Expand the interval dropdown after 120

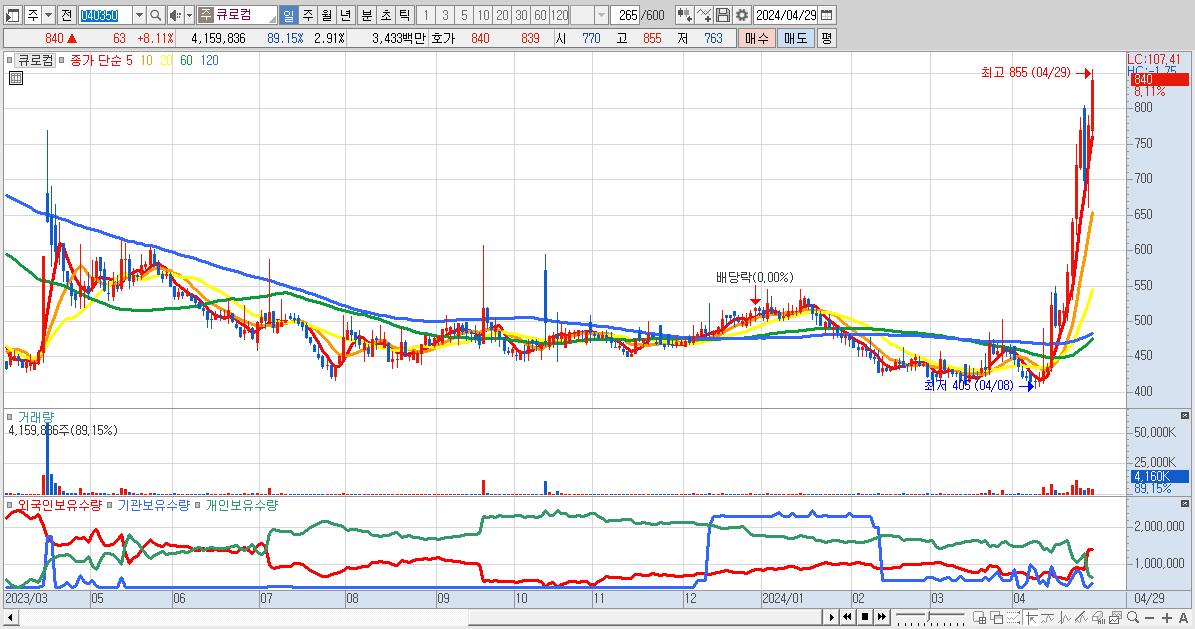(601, 15)
